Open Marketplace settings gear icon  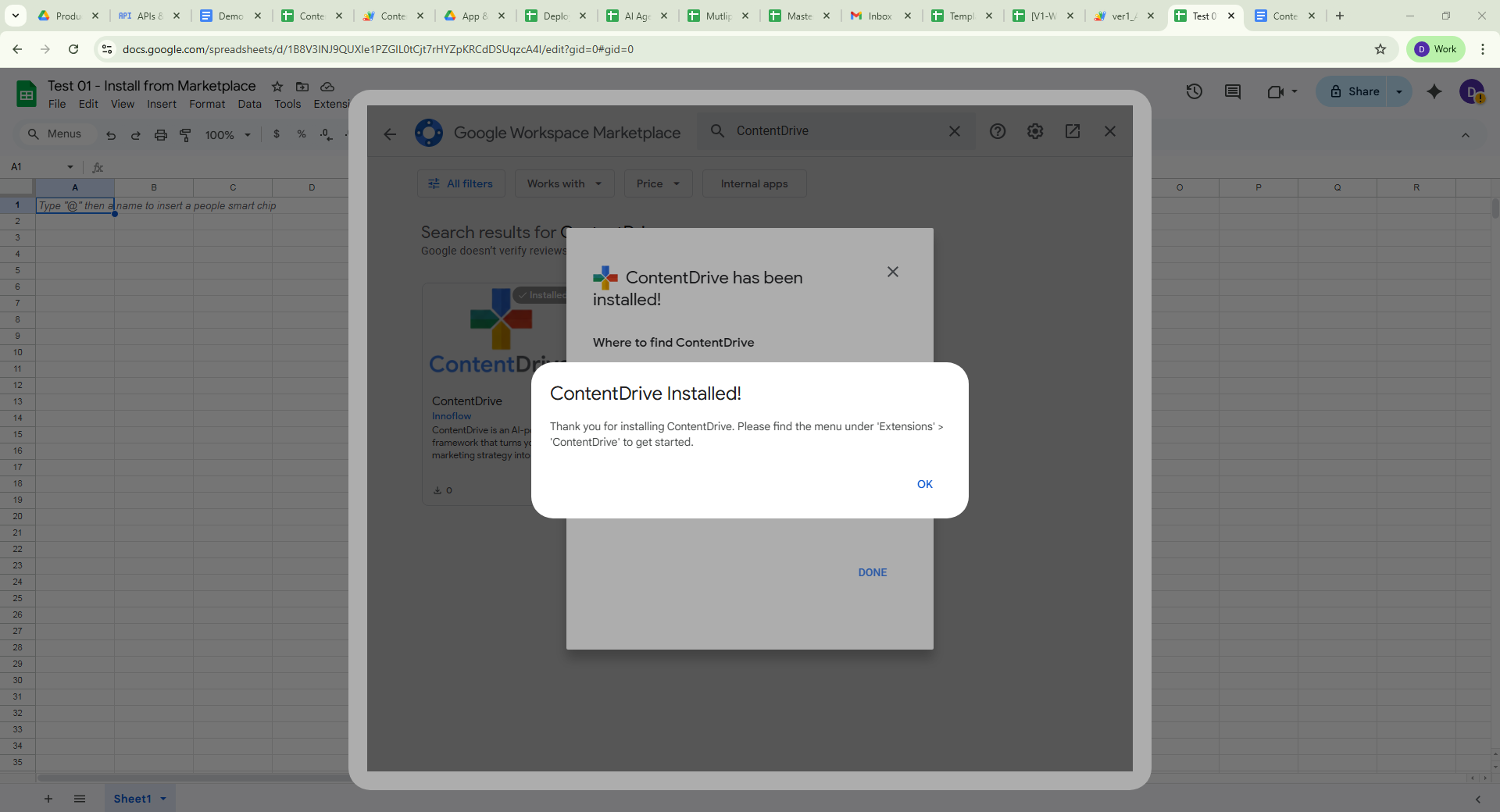[x=1035, y=131]
